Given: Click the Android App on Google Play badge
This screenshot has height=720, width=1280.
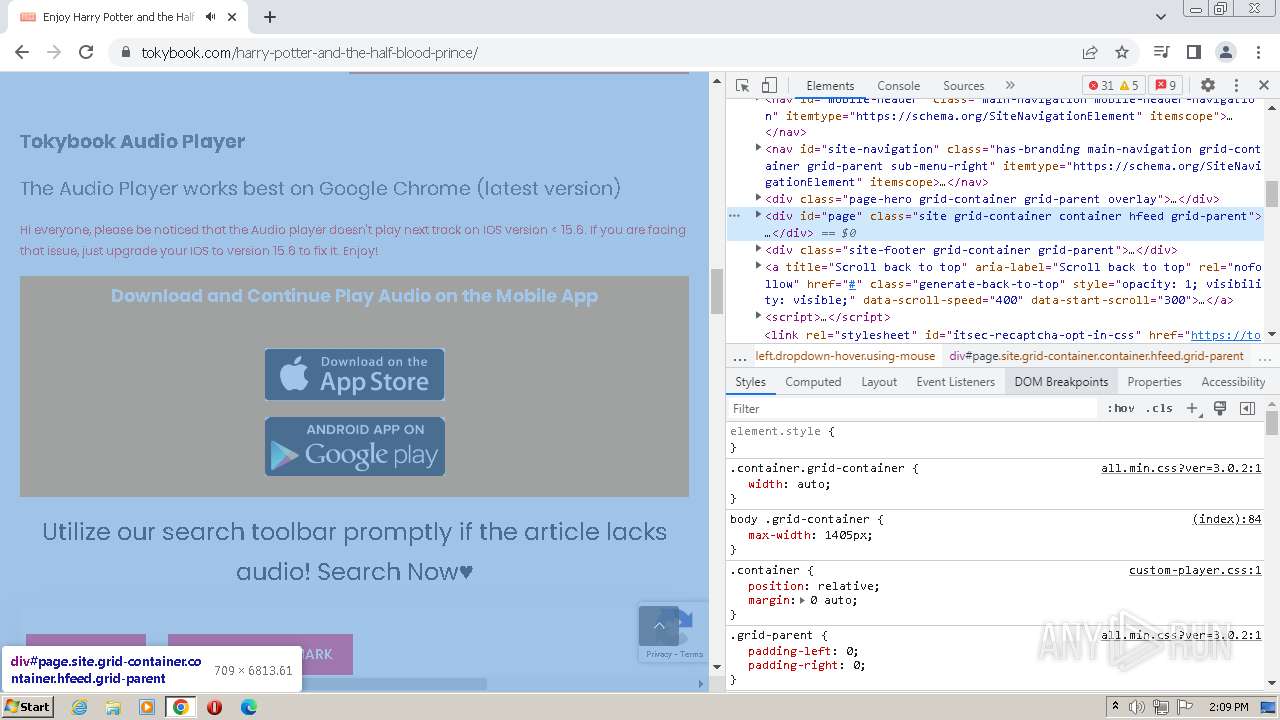Looking at the screenshot, I should click(x=354, y=446).
